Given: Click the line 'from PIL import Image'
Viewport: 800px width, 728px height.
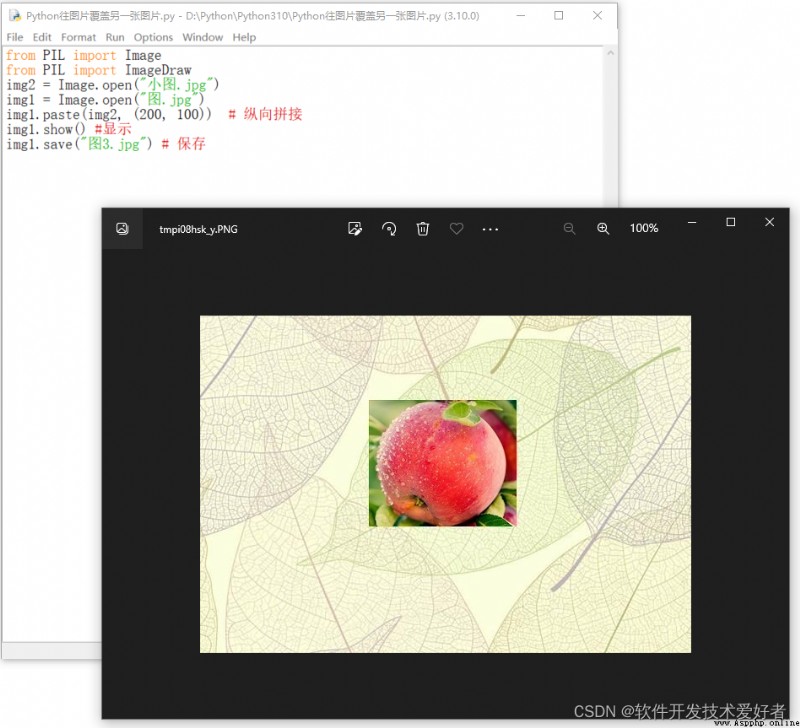Looking at the screenshot, I should (x=84, y=55).
